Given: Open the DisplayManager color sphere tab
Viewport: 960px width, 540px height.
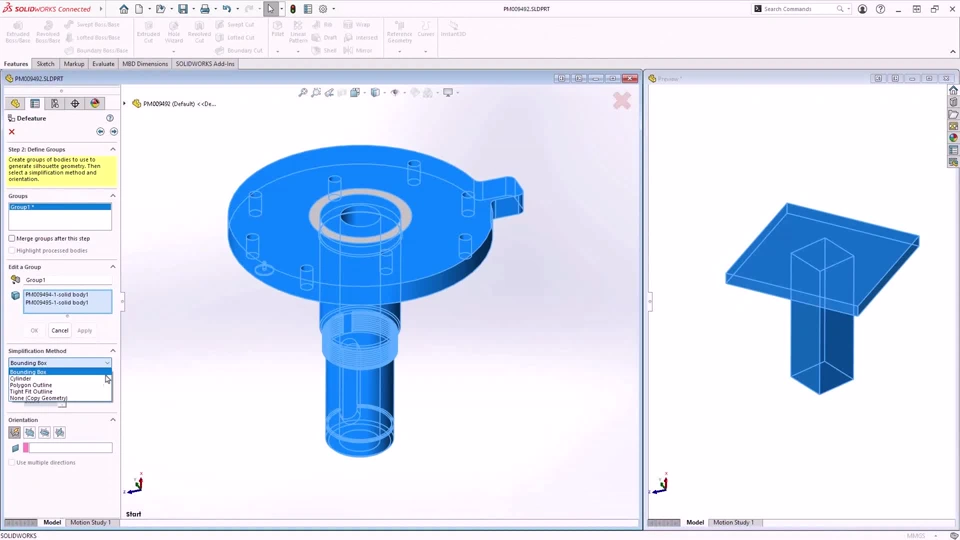Looking at the screenshot, I should 95,103.
